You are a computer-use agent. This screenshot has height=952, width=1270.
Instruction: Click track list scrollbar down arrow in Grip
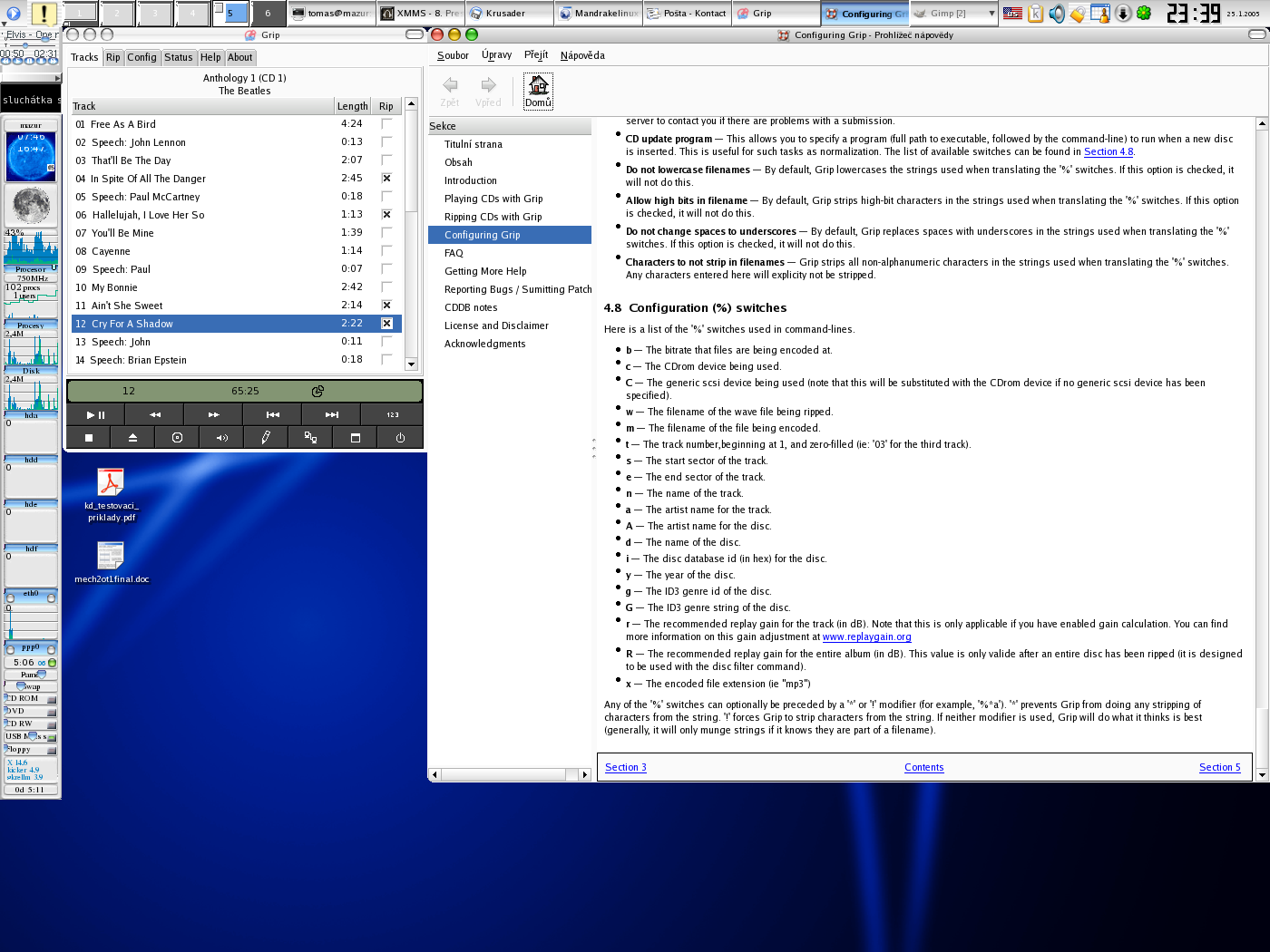(411, 364)
